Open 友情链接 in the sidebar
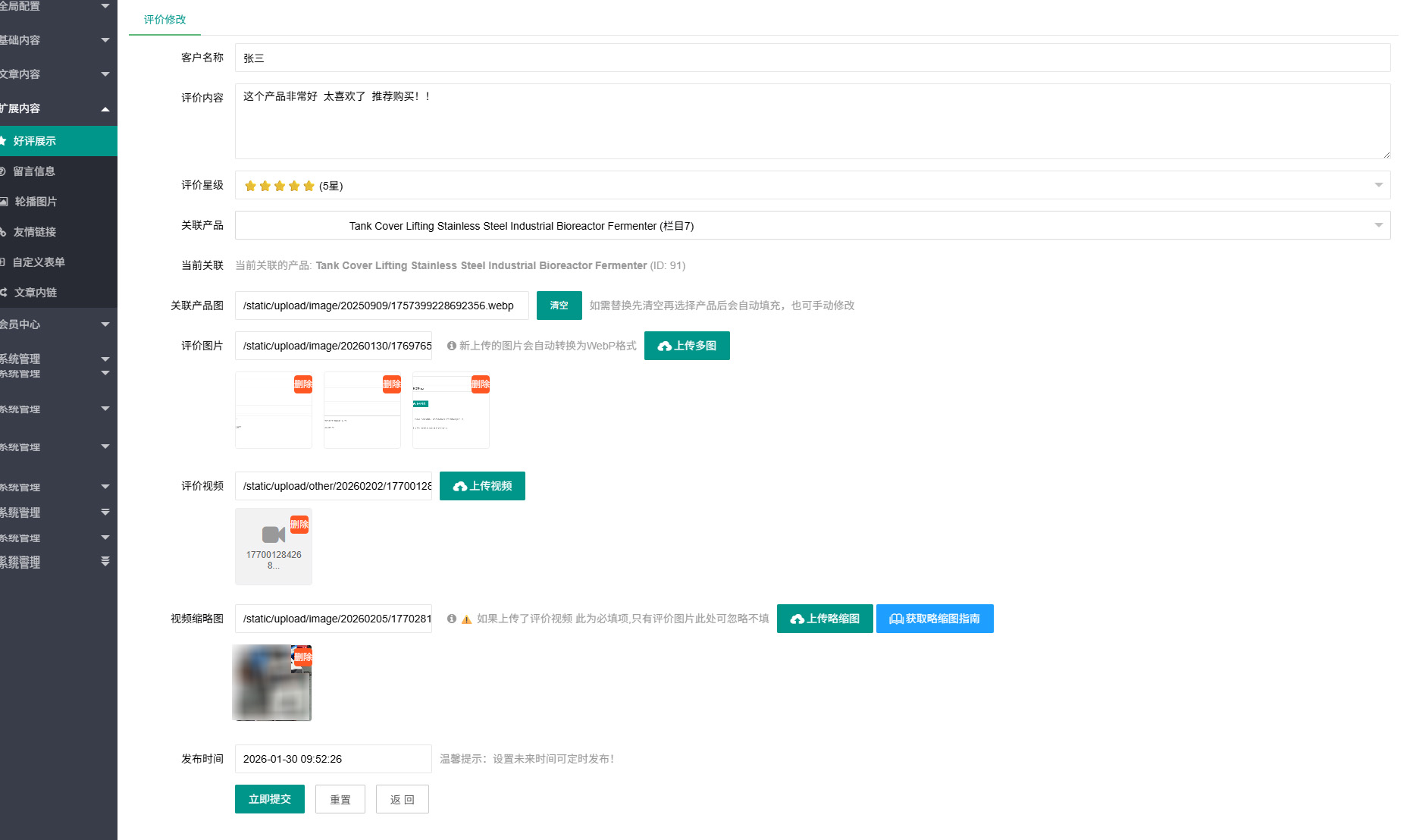The image size is (1410, 840). point(35,232)
